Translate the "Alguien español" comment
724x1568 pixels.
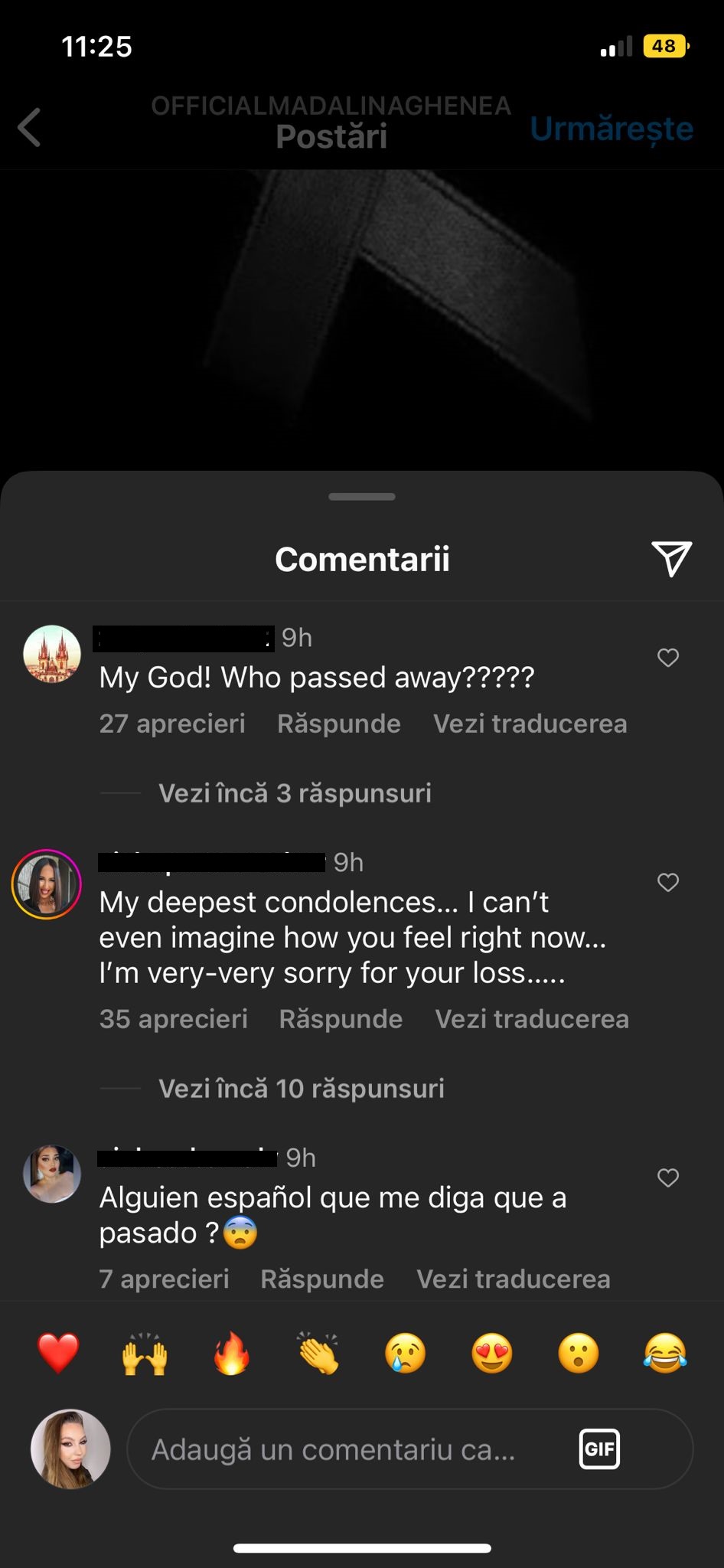(x=513, y=1279)
